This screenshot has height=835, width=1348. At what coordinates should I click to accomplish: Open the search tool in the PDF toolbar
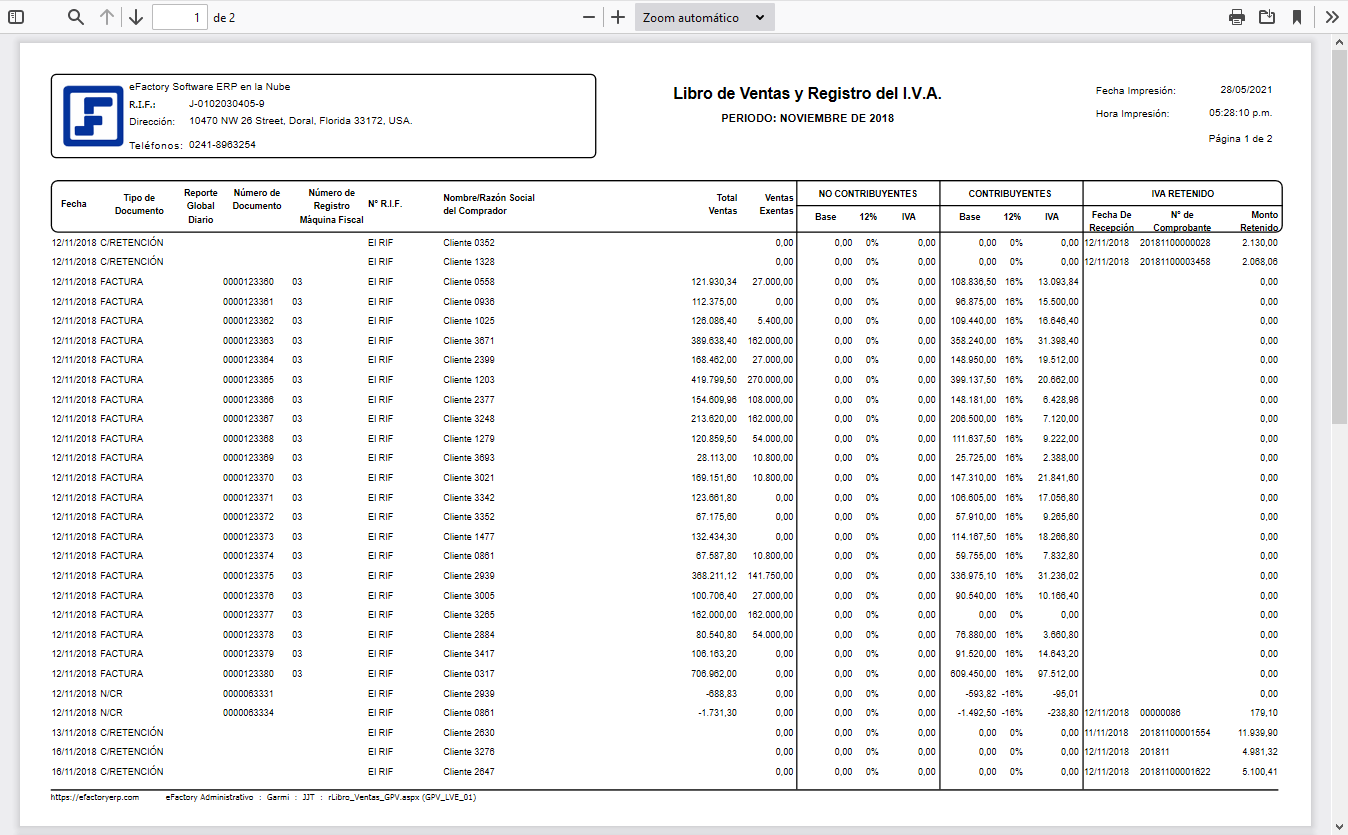[75, 16]
